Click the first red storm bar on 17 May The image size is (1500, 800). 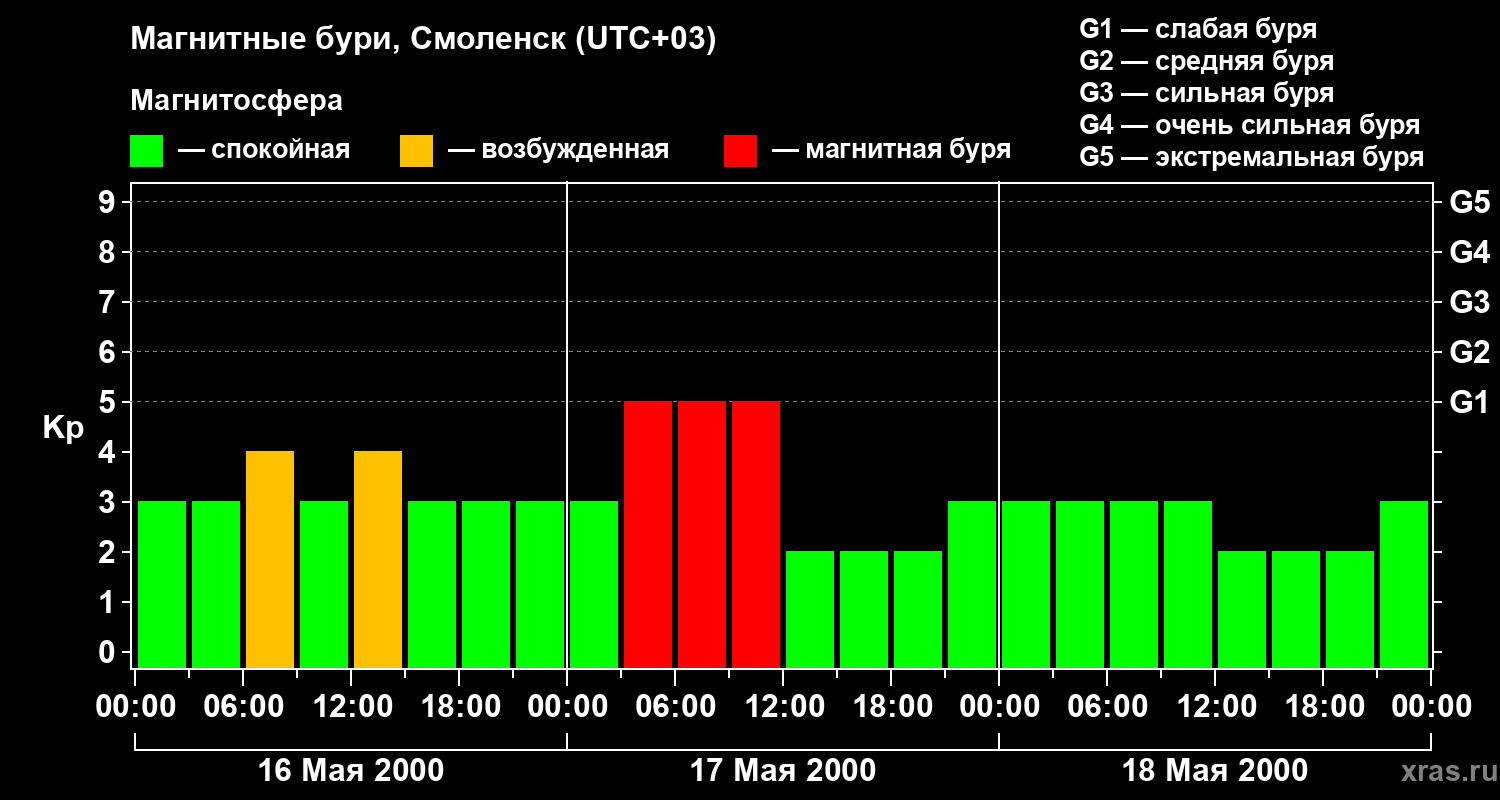point(648,534)
